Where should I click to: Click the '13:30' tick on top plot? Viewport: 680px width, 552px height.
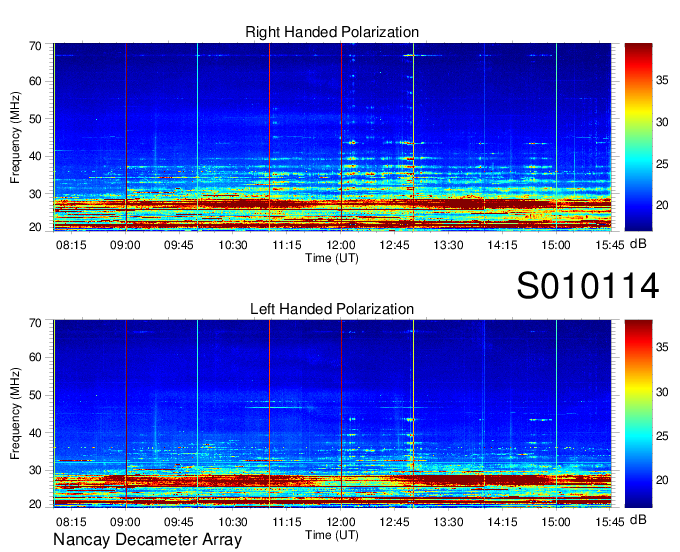click(x=448, y=245)
